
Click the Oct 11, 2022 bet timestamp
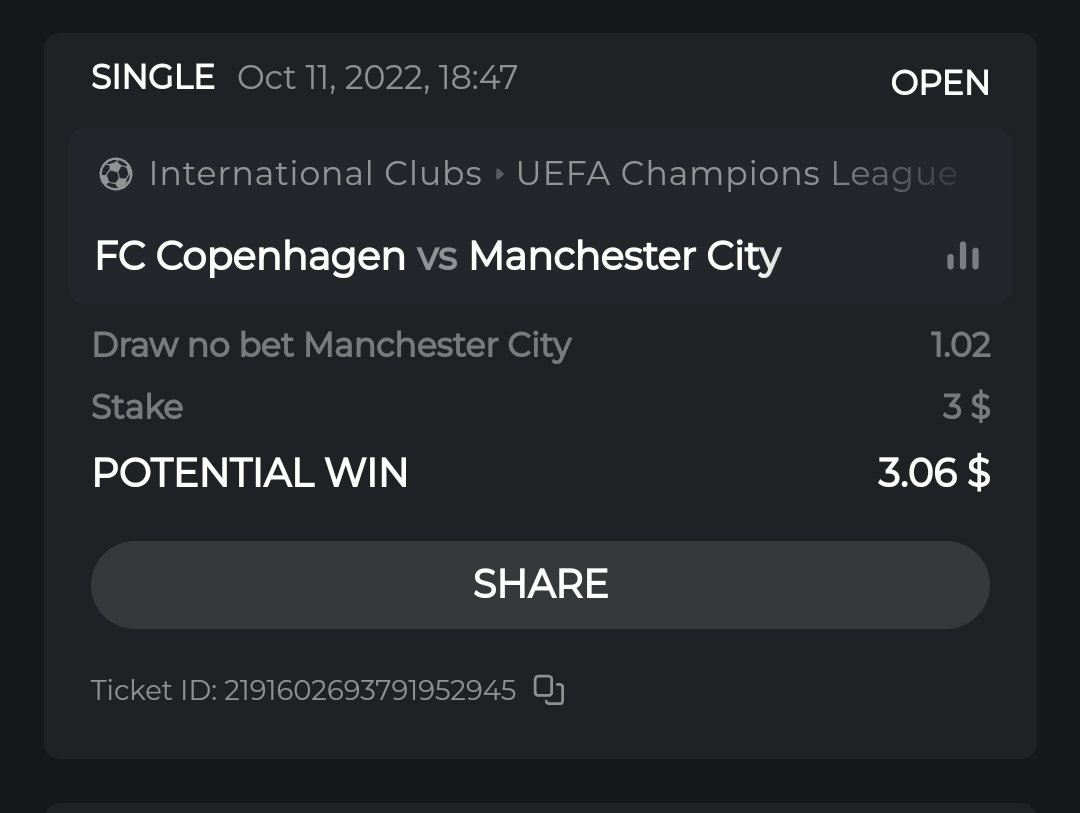pyautogui.click(x=377, y=77)
